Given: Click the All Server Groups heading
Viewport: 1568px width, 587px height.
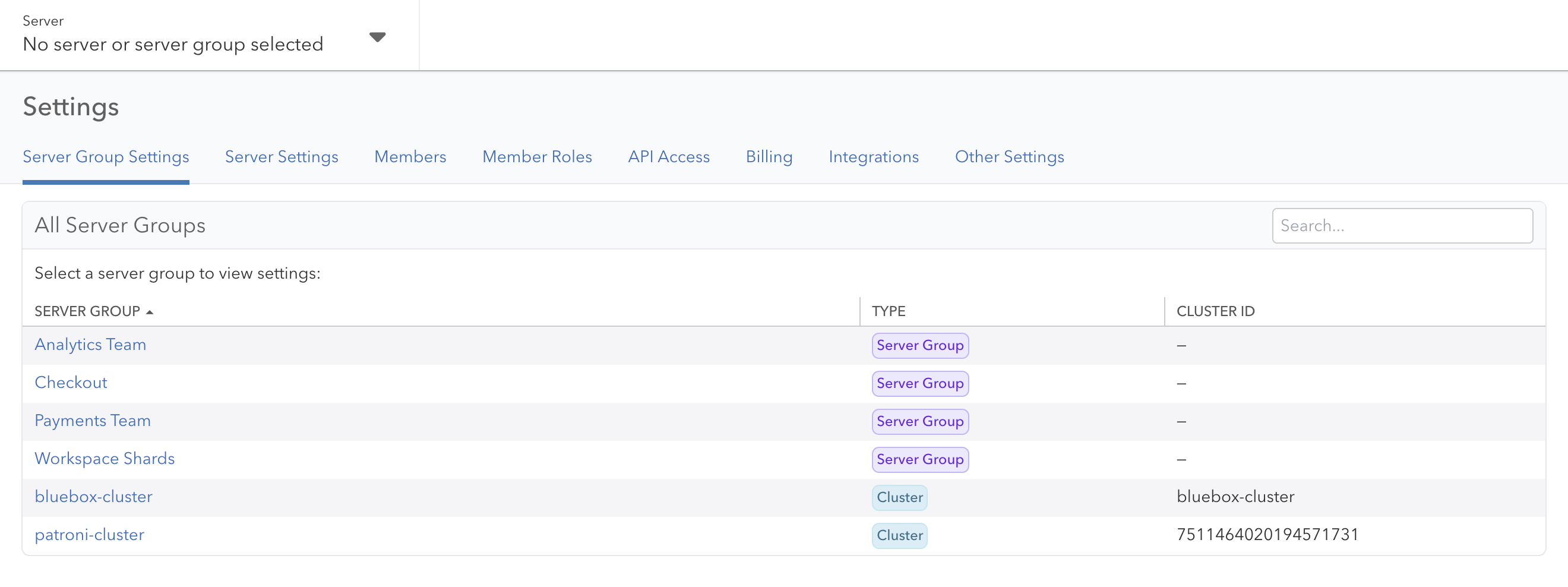Looking at the screenshot, I should click(120, 225).
